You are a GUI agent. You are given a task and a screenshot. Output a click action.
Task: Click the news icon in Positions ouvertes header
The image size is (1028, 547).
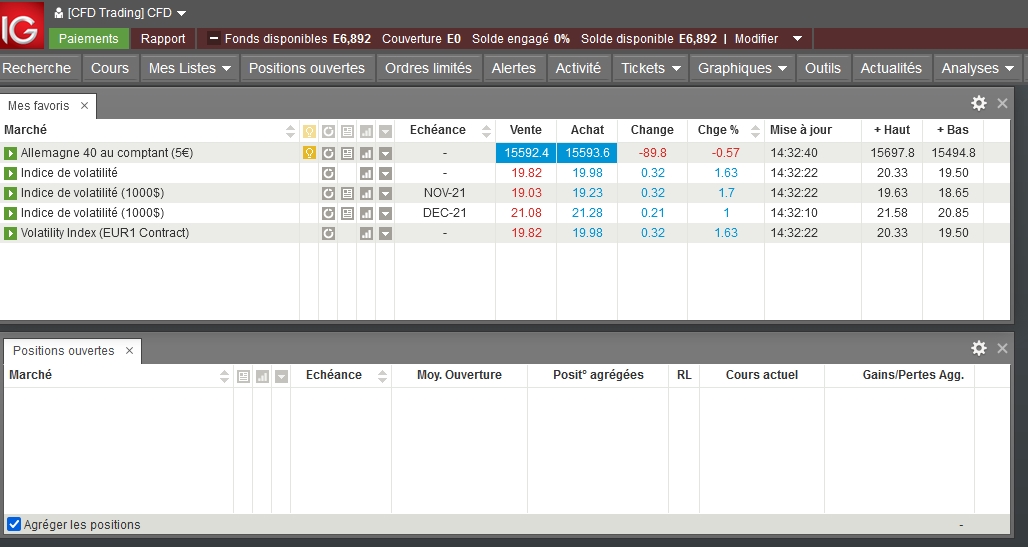pyautogui.click(x=243, y=376)
